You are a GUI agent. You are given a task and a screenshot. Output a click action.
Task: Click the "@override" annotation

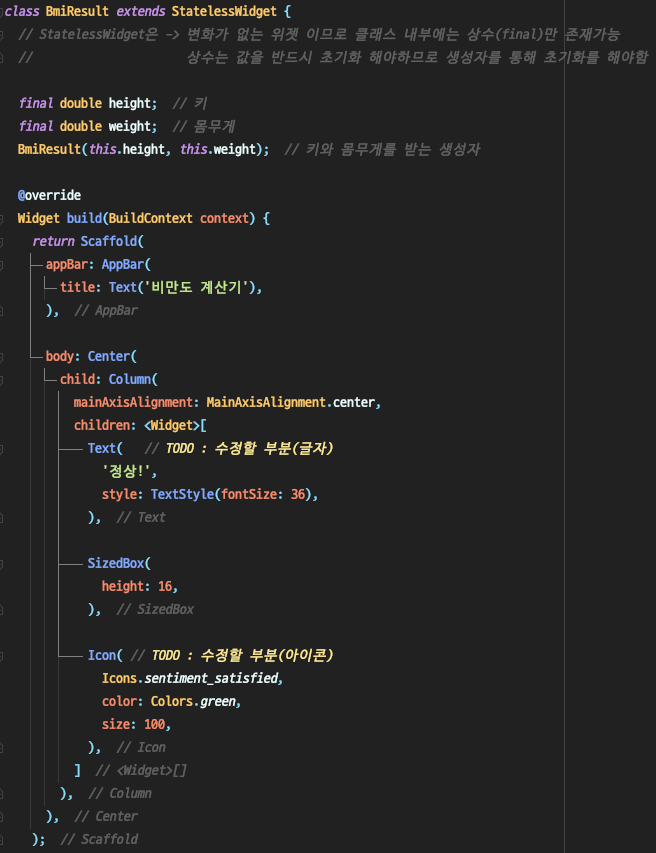click(49, 195)
